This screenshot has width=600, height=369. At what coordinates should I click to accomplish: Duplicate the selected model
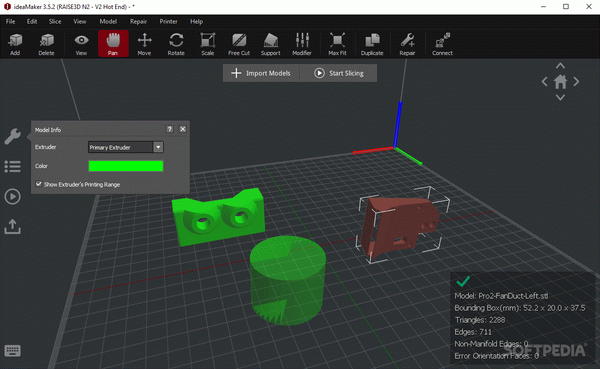372,44
